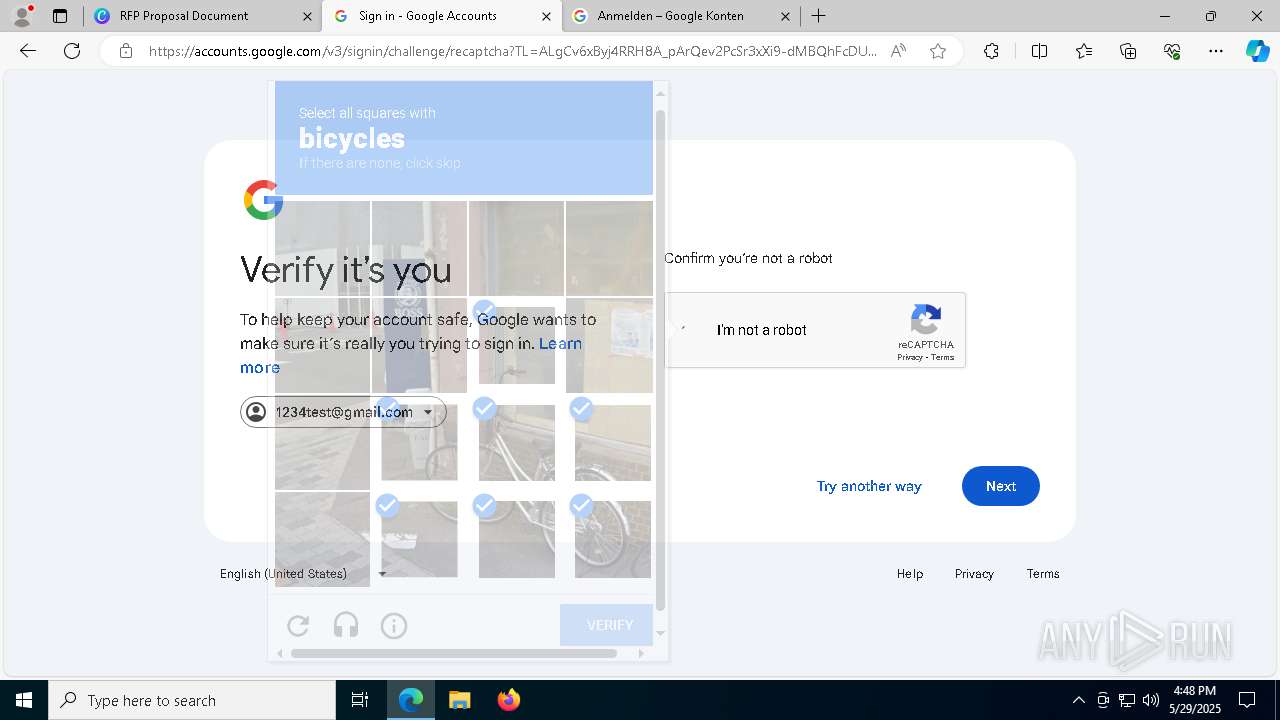Image resolution: width=1280 pixels, height=720 pixels.
Task: Open network status tray icon
Action: coord(1127,700)
